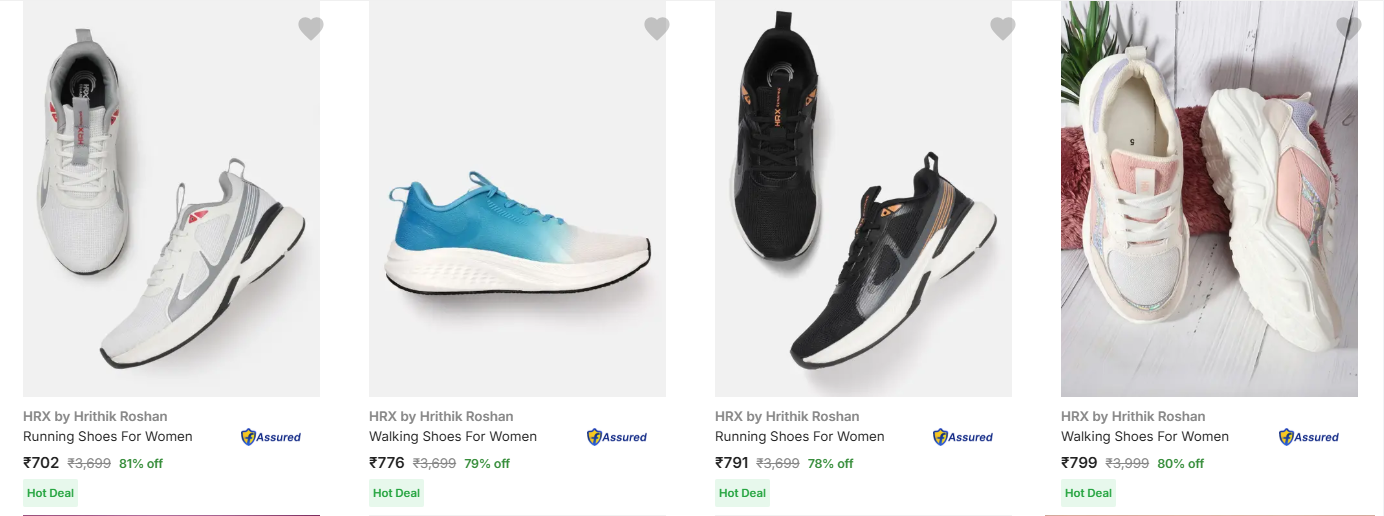Click HRX brand name above ₹791 shoes
The height and width of the screenshot is (516, 1384).
pyautogui.click(x=787, y=416)
